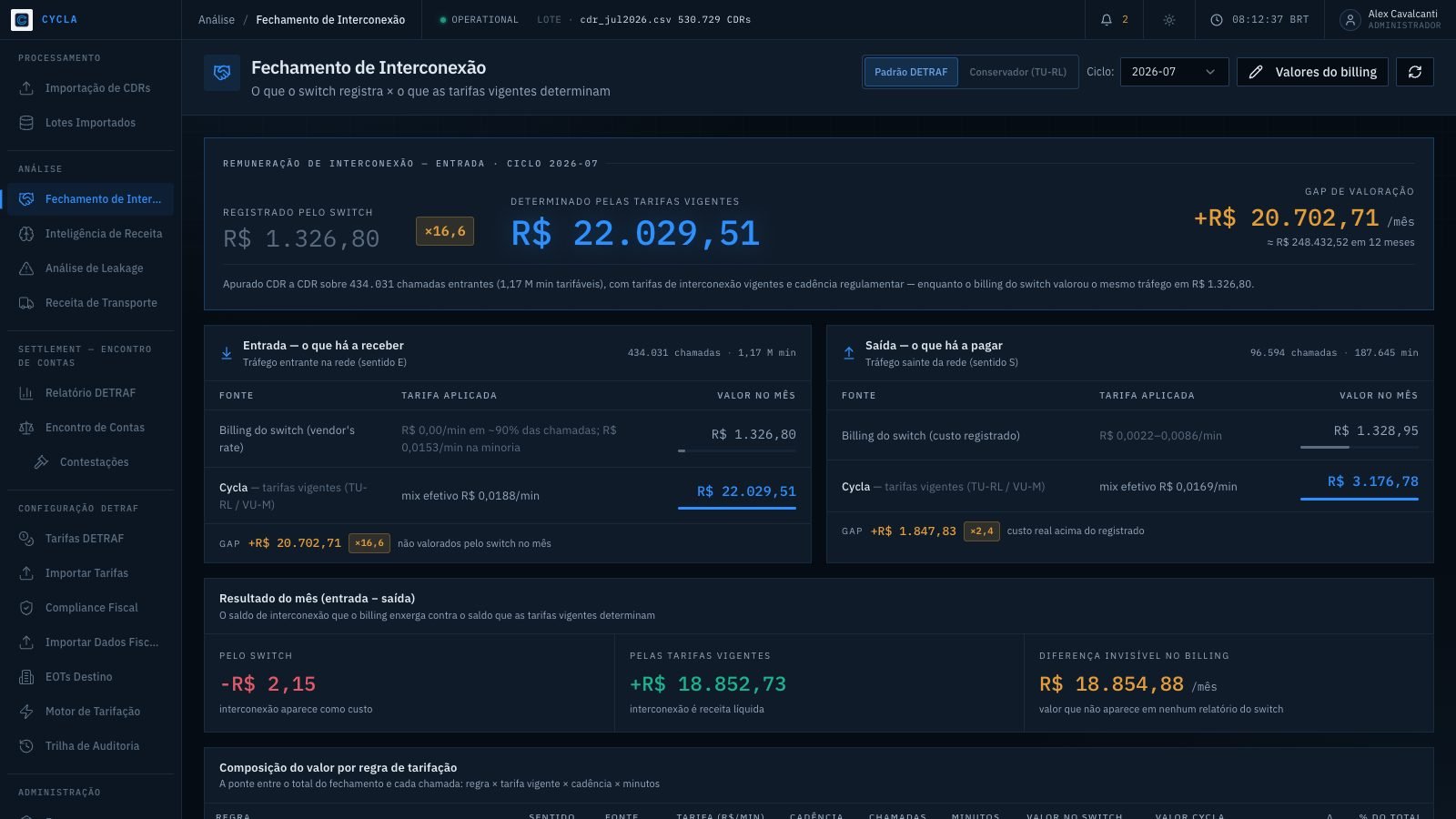Click the ×16,6 multiplier badge beside R$ 1.326,80
This screenshot has width=1456, height=819.
pyautogui.click(x=445, y=231)
